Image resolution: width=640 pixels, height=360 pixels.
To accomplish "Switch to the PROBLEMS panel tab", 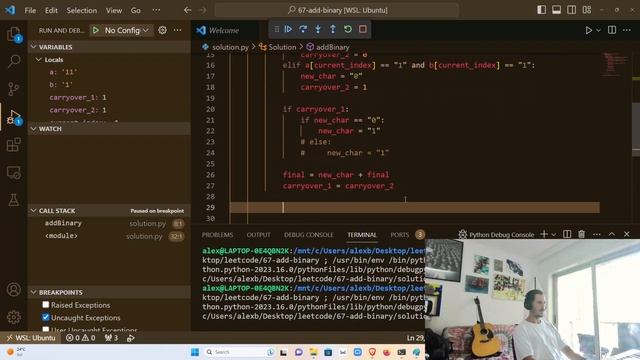I will coord(217,235).
